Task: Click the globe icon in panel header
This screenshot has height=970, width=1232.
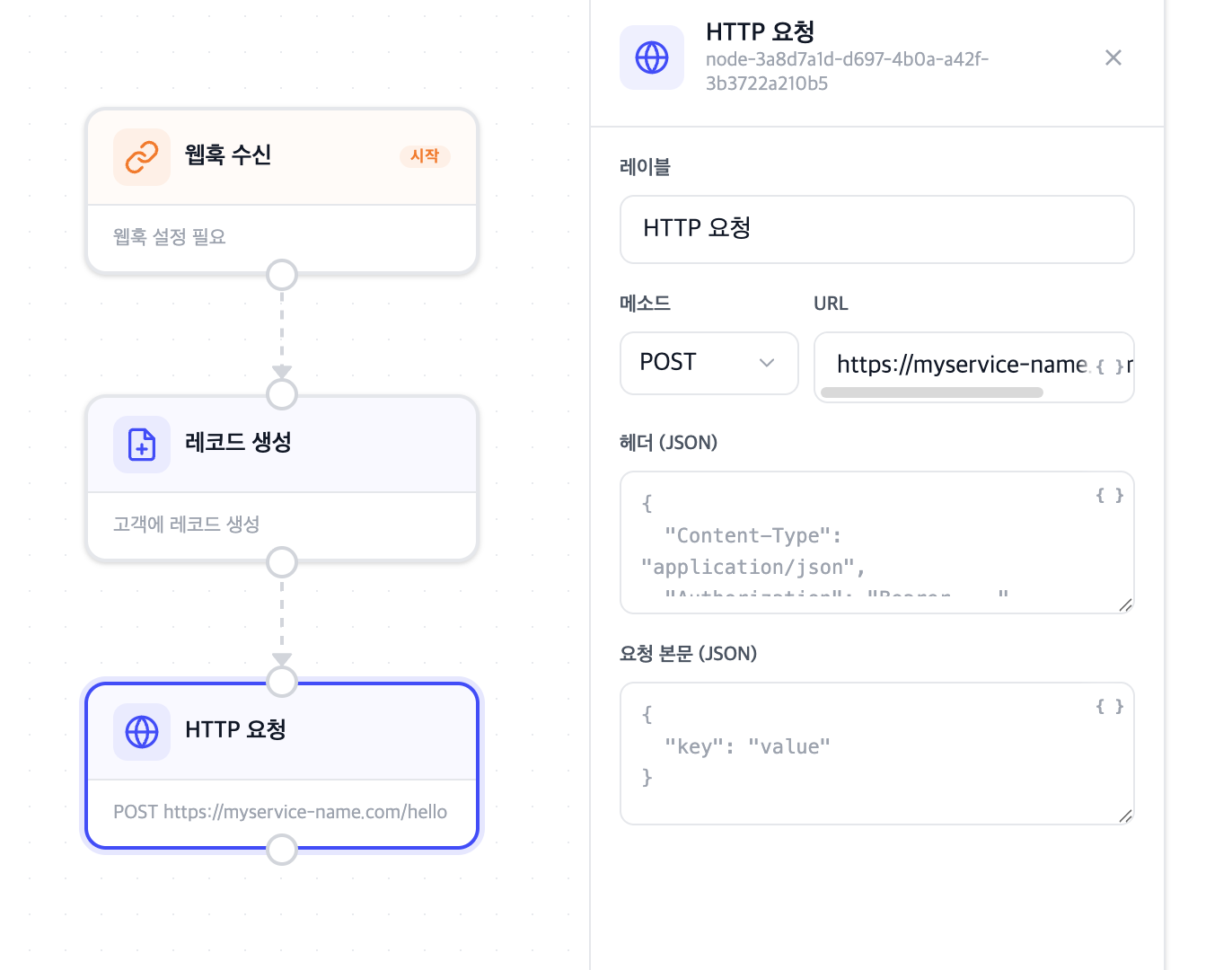Action: coord(652,57)
